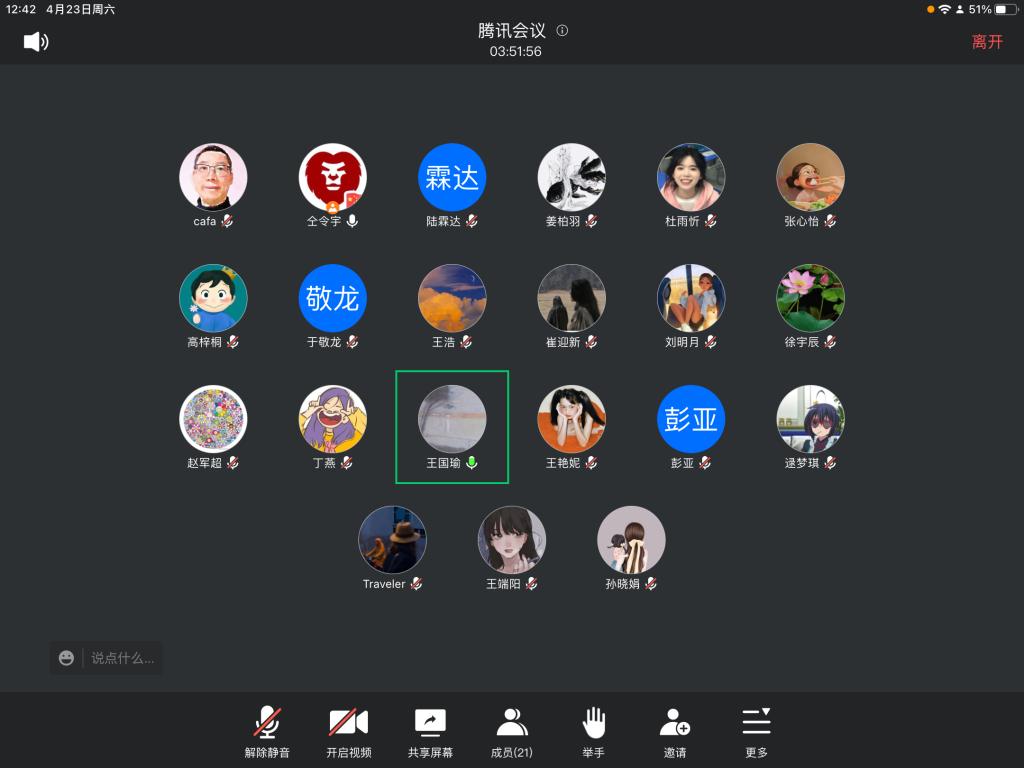Viewport: 1024px width, 768px height.
Task: Start screen sharing via 共享屏幕
Action: tap(430, 732)
